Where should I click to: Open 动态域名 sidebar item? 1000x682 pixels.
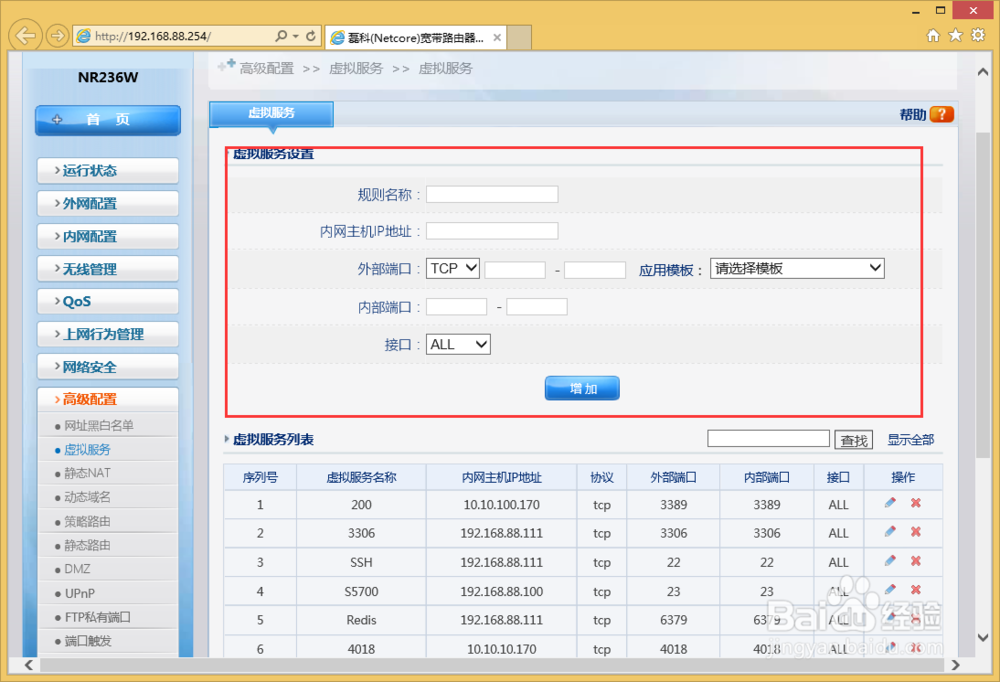87,497
